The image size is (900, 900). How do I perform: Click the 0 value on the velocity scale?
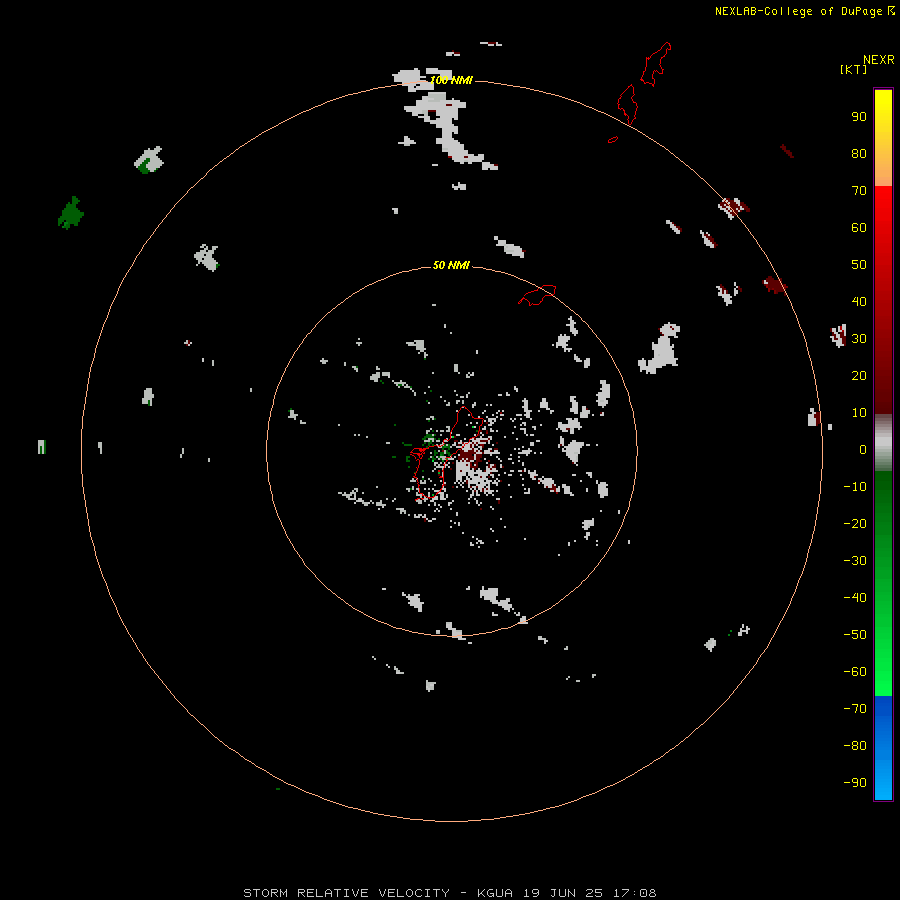click(x=863, y=449)
